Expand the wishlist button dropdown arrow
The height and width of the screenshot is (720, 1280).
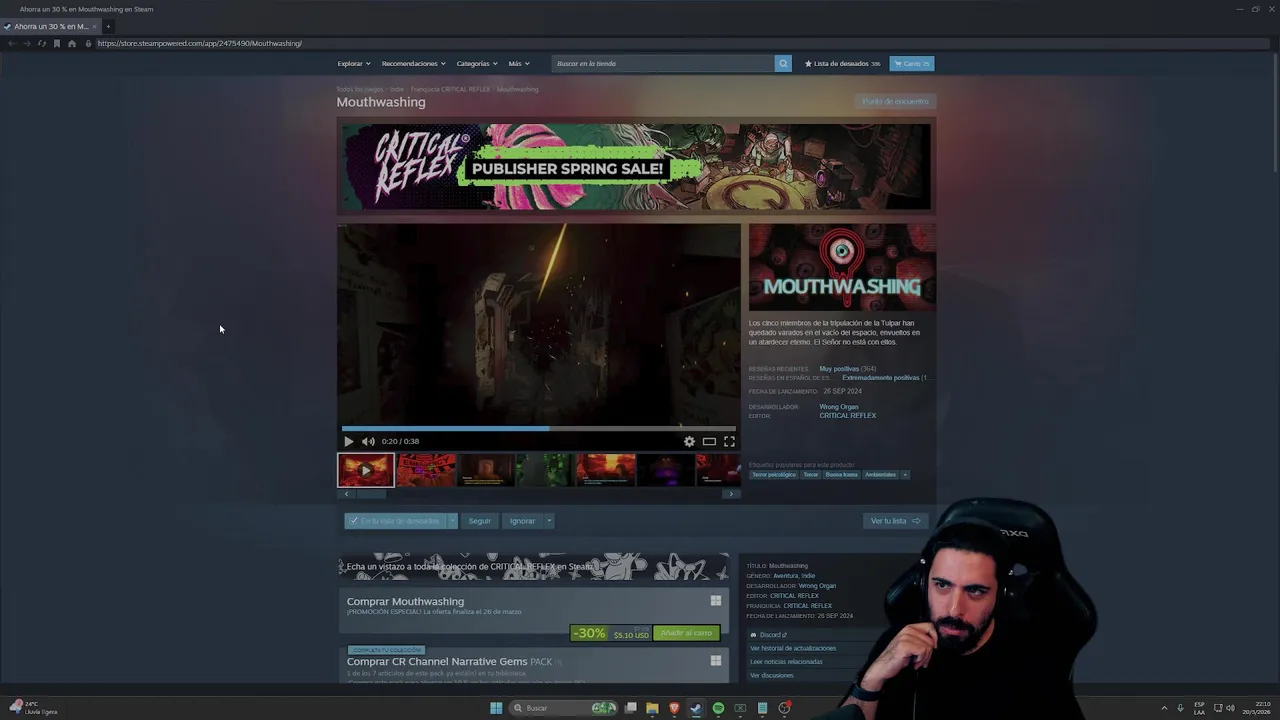pos(452,521)
